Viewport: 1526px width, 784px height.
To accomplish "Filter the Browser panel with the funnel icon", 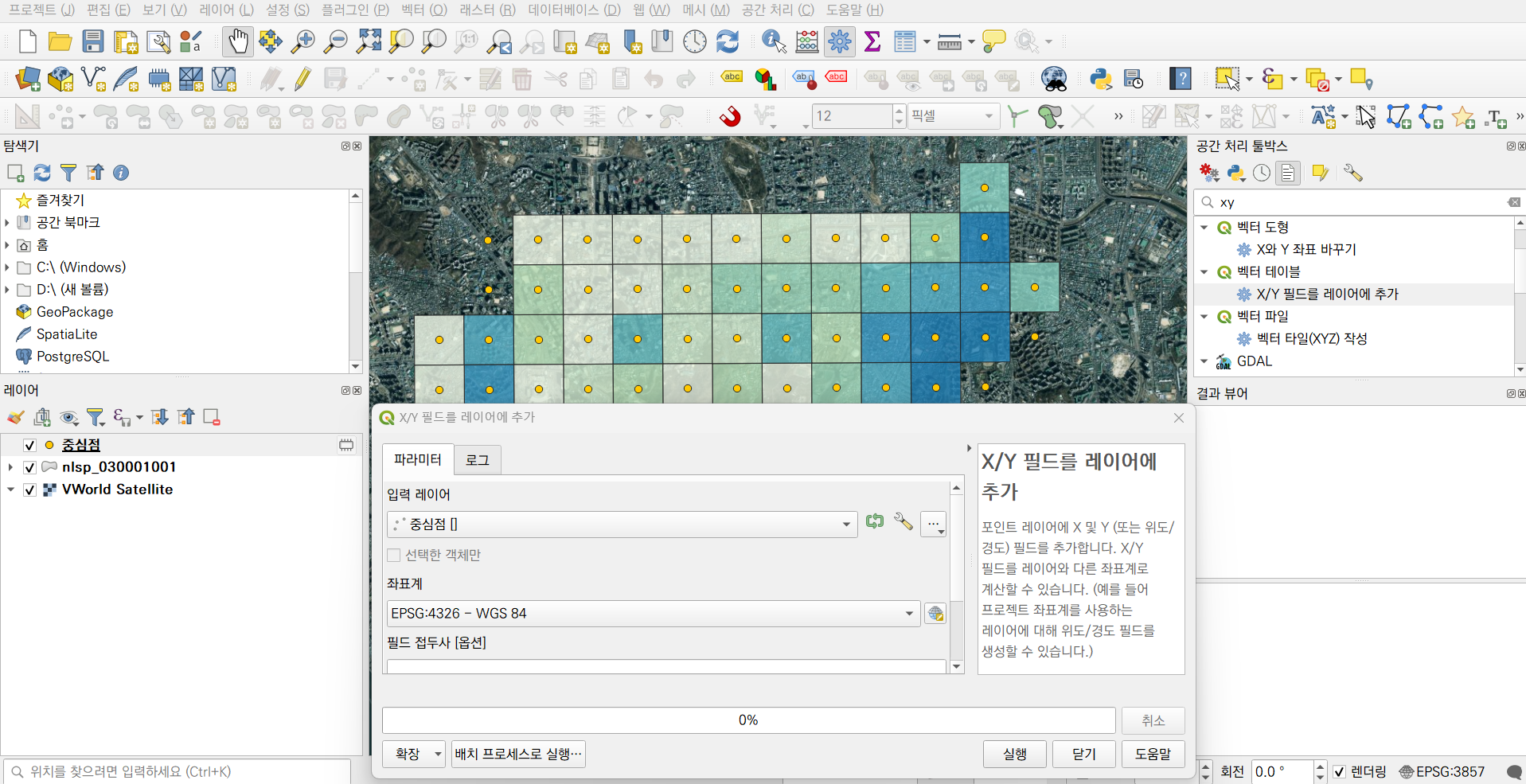I will (68, 173).
